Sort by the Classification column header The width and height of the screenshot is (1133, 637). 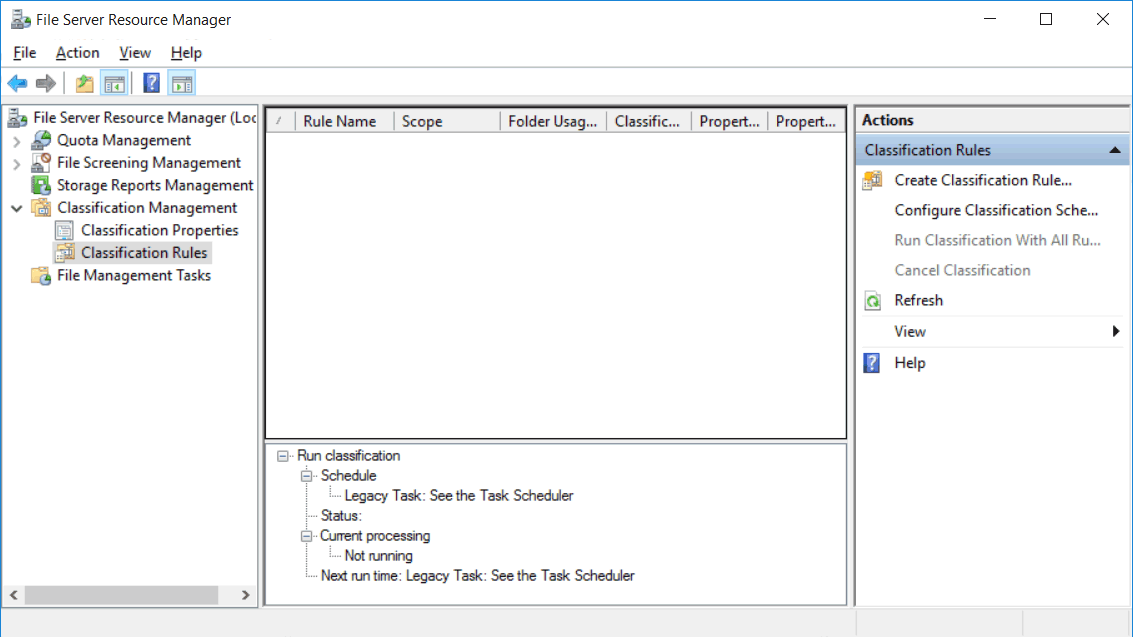click(x=649, y=121)
